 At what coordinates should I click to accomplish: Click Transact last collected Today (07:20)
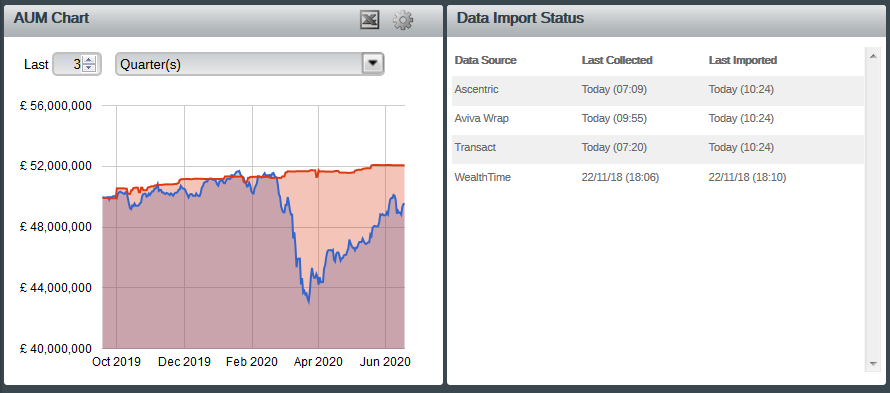(x=614, y=148)
